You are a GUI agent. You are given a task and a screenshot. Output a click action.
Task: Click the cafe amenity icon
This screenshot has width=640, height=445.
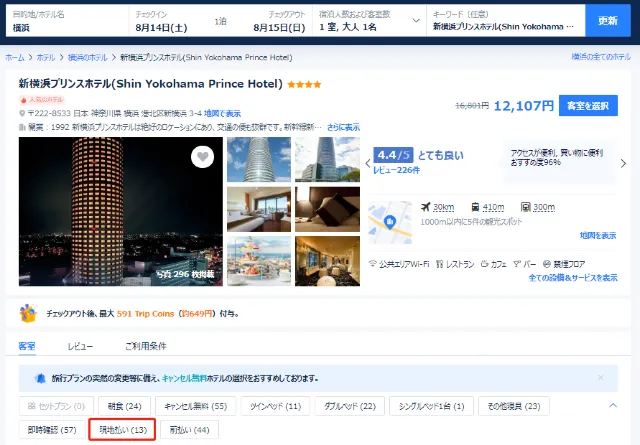tap(484, 264)
